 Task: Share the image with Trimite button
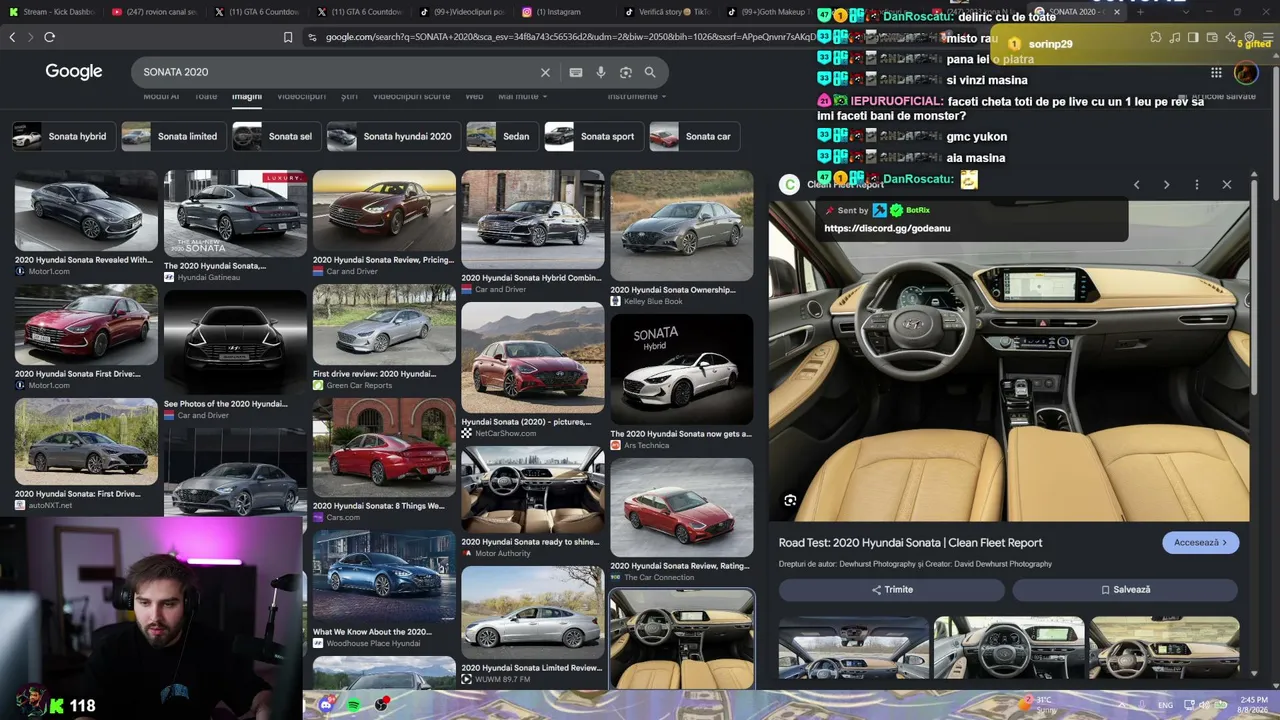coord(892,590)
